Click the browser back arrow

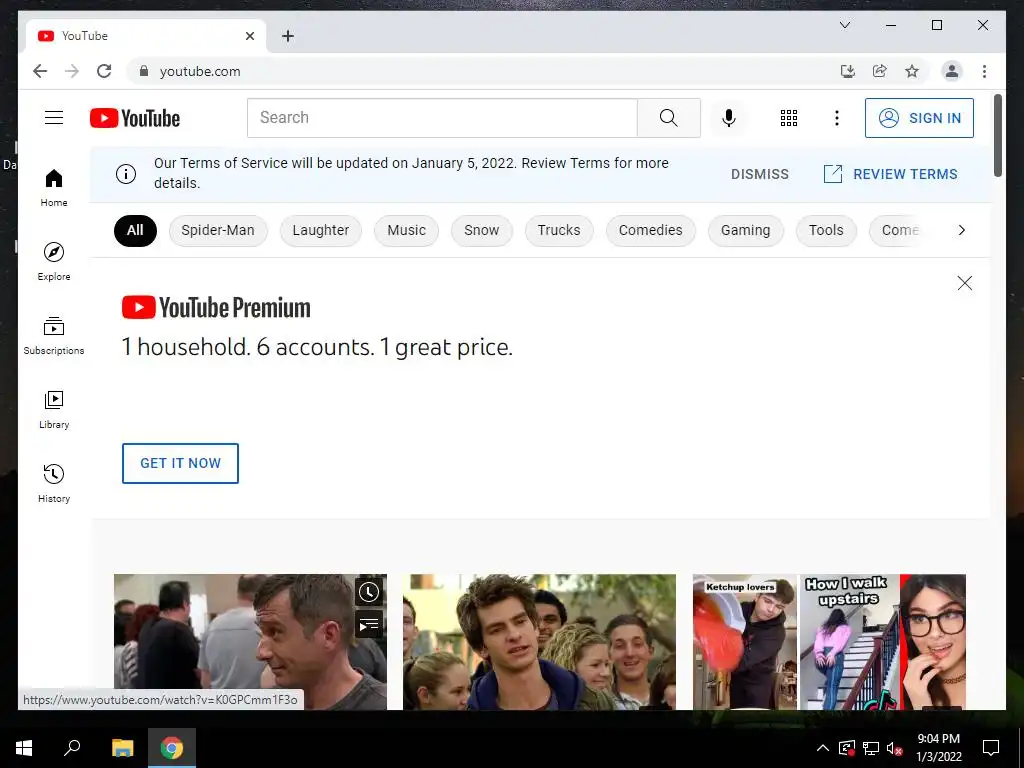pos(40,71)
